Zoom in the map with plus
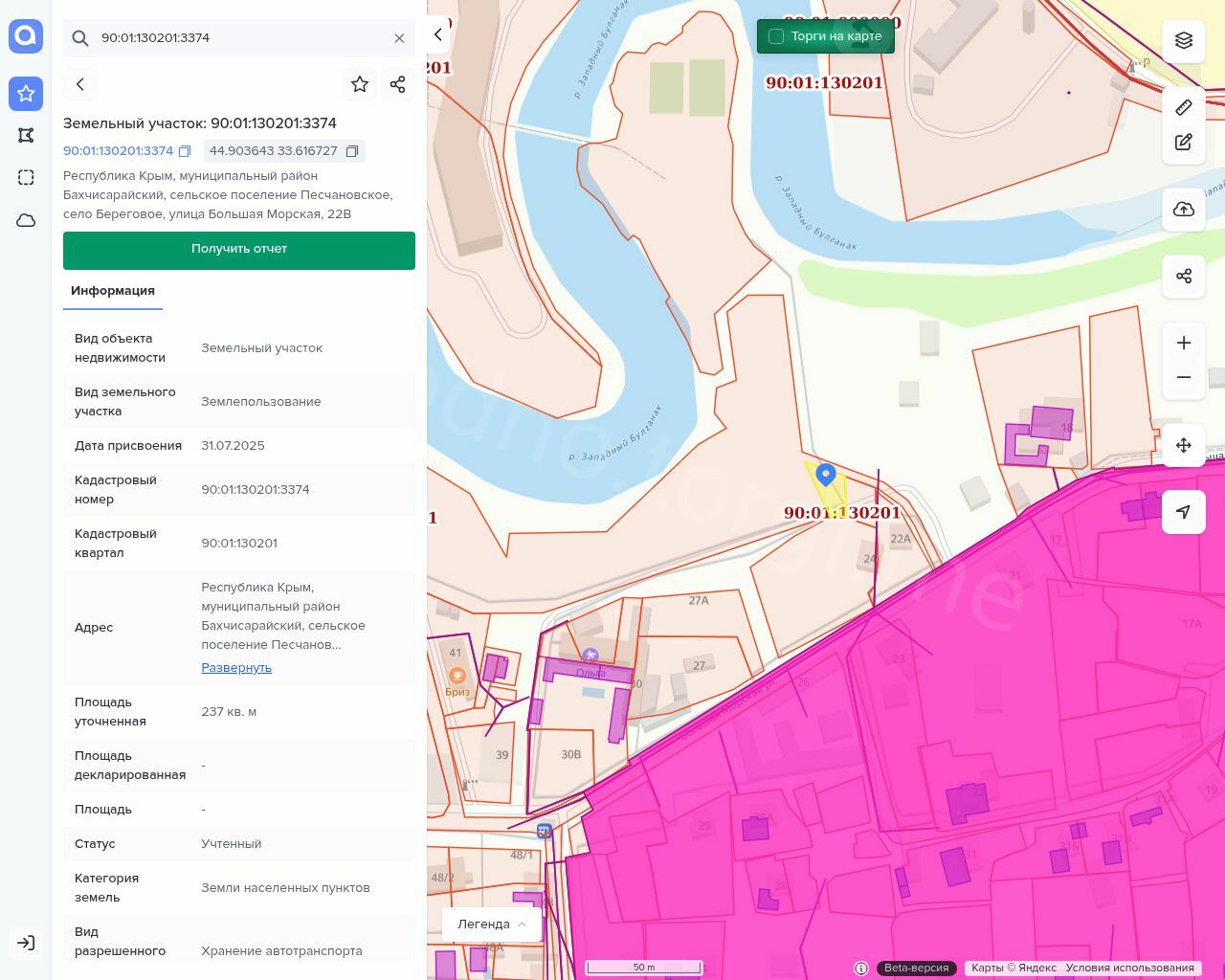Screen dimensions: 1225x980 pos(1184,343)
